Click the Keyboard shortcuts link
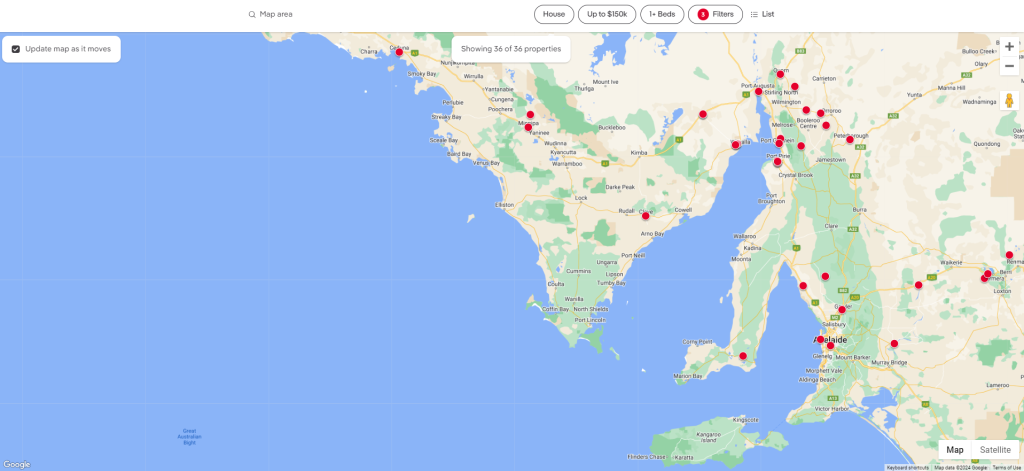This screenshot has width=1024, height=471. pos(908,467)
